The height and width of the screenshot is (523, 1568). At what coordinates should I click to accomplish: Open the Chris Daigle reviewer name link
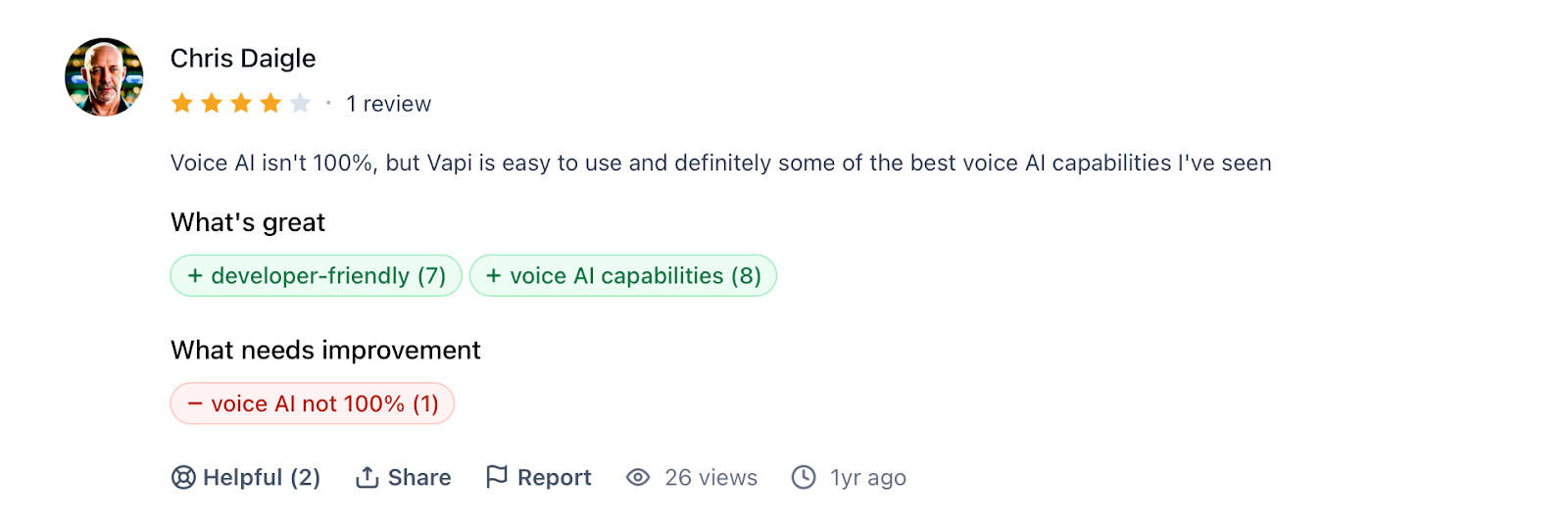243,59
